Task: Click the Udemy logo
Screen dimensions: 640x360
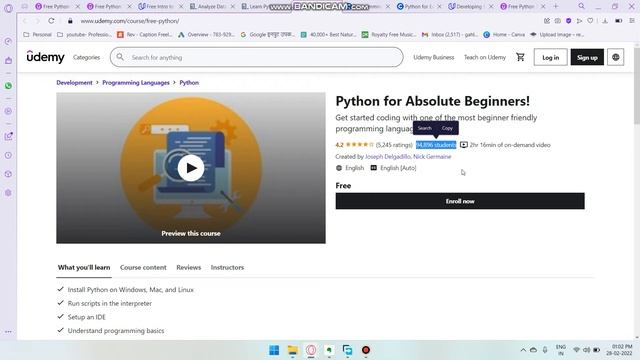Action: (45, 57)
